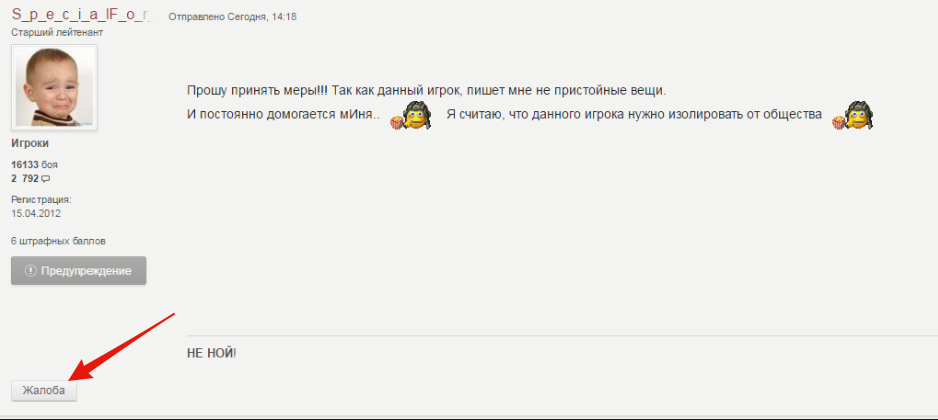Click the "И постоянно домогается мИня" text
Viewport: 938px width, 420px height.
[x=284, y=115]
